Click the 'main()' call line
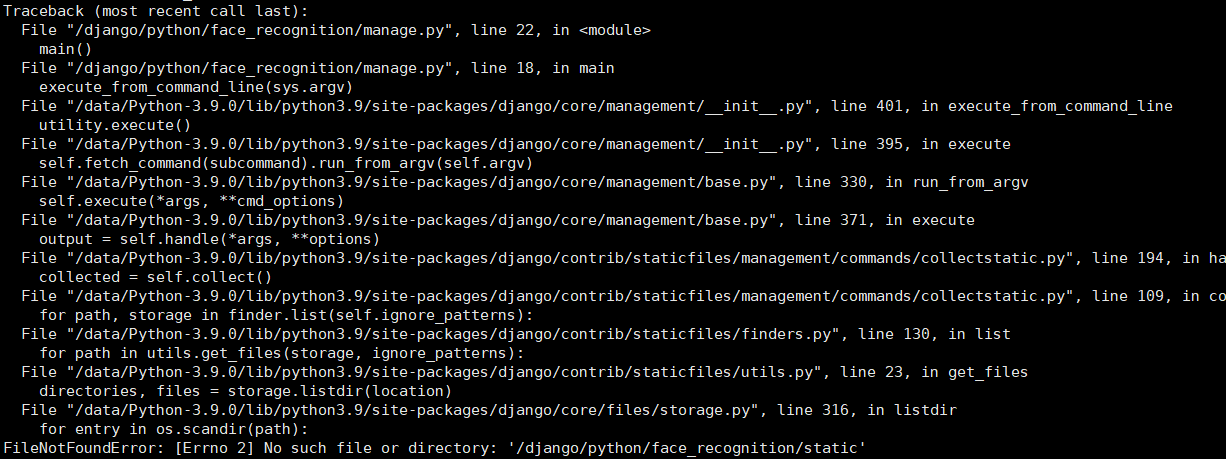Screen dimensions: 1226x459 [65, 49]
